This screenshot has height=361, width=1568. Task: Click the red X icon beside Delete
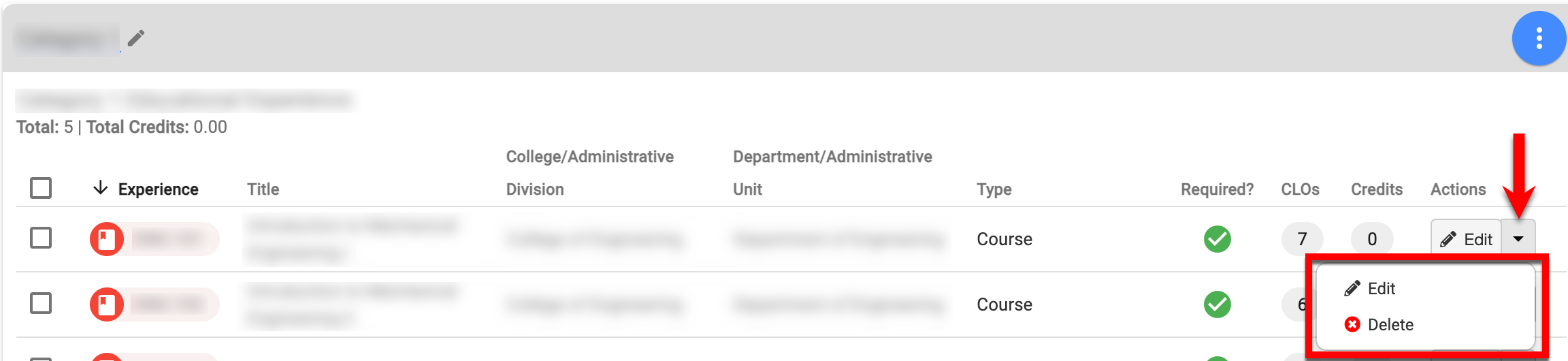(x=1352, y=325)
